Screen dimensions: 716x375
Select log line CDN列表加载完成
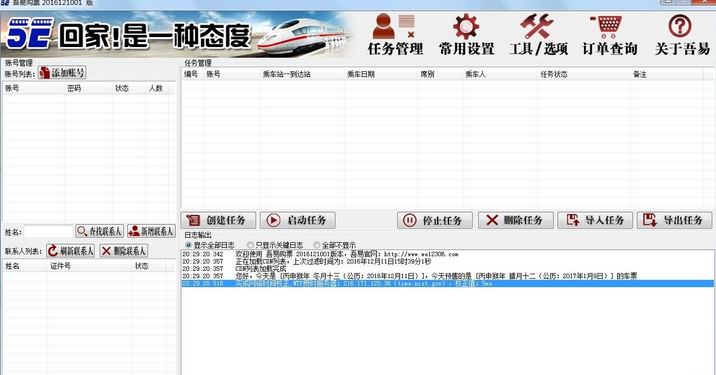point(448,269)
